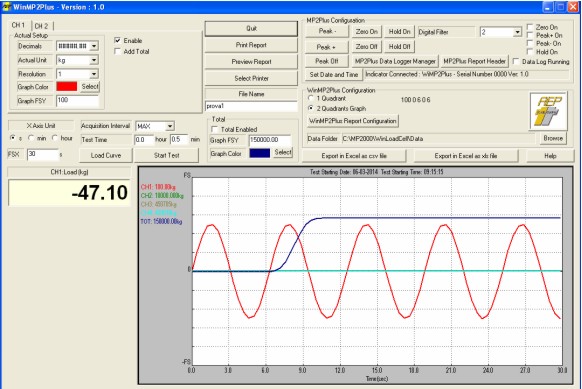The image size is (582, 389).
Task: Check the Add Total checkbox
Action: pos(118,51)
